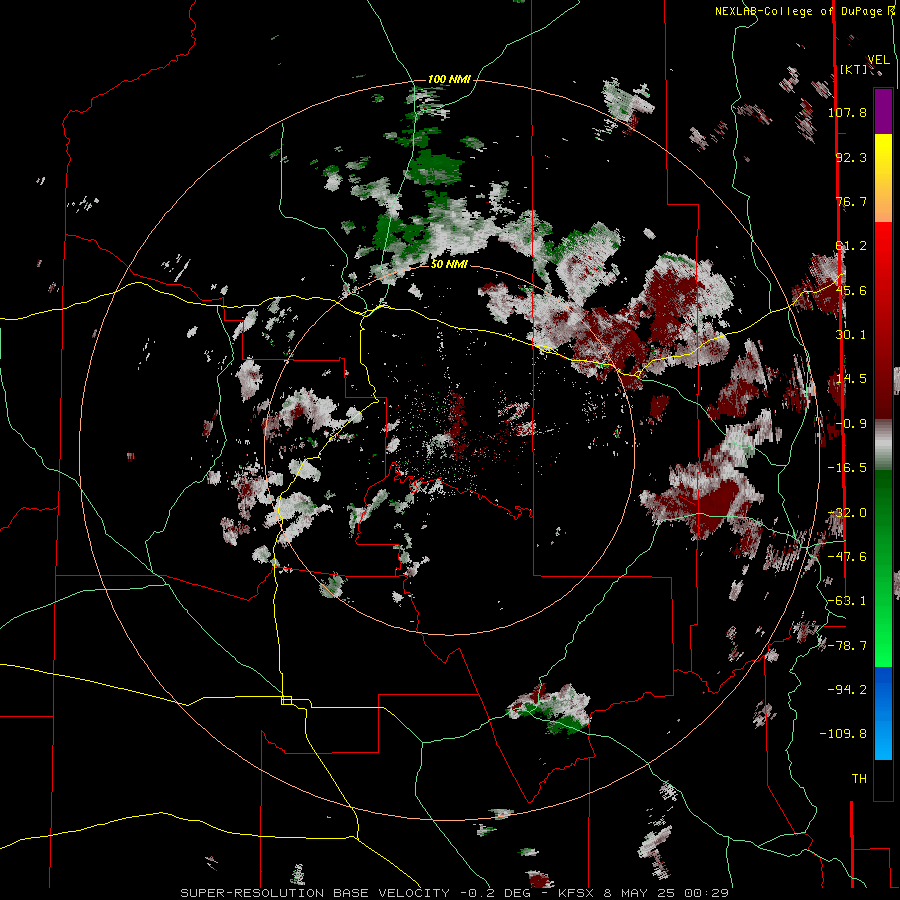Click the 76.7 value on velocity scale
Screen dimensions: 900x900
point(851,201)
